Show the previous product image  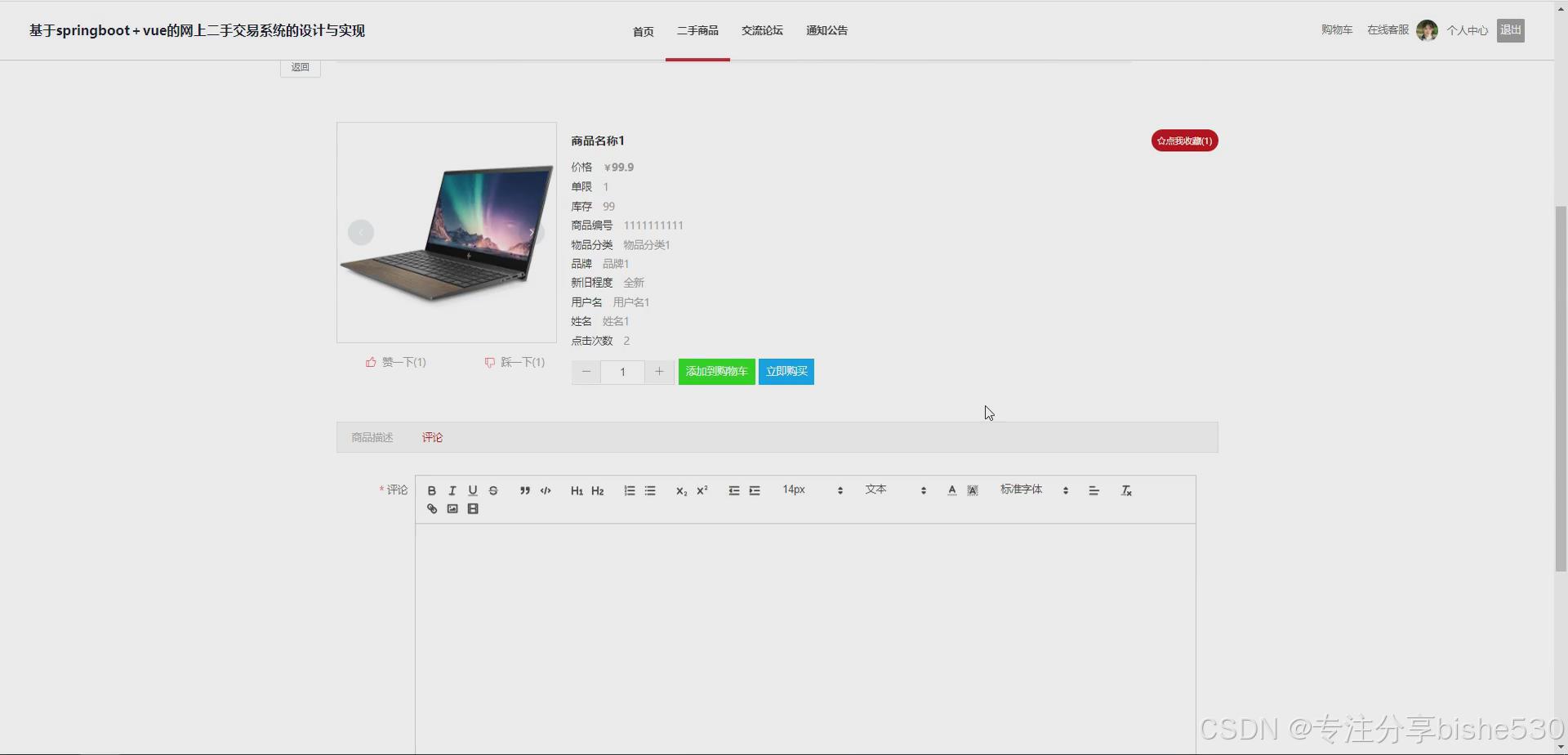360,233
